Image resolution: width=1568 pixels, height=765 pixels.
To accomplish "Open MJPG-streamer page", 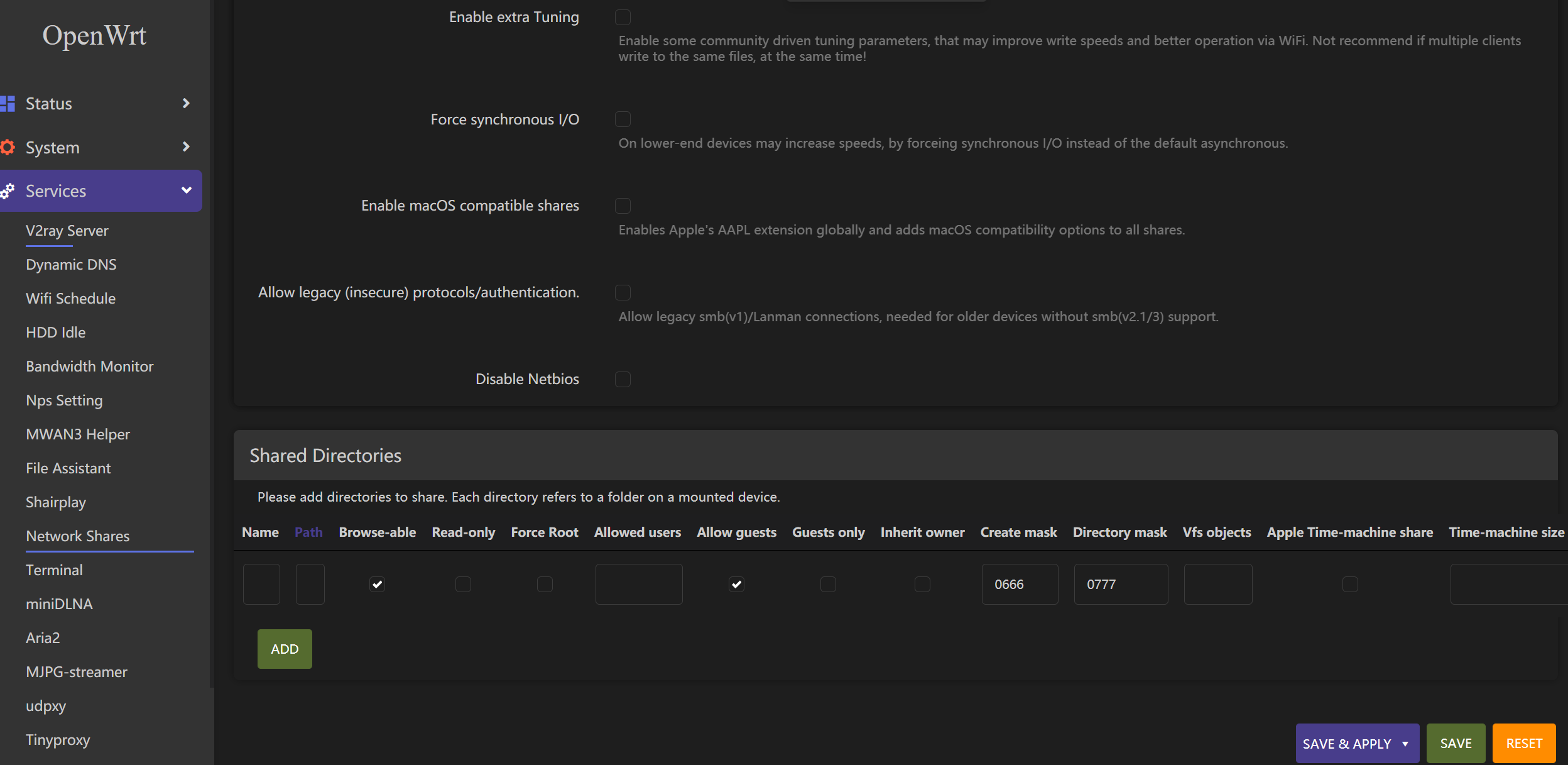I will [x=76, y=672].
